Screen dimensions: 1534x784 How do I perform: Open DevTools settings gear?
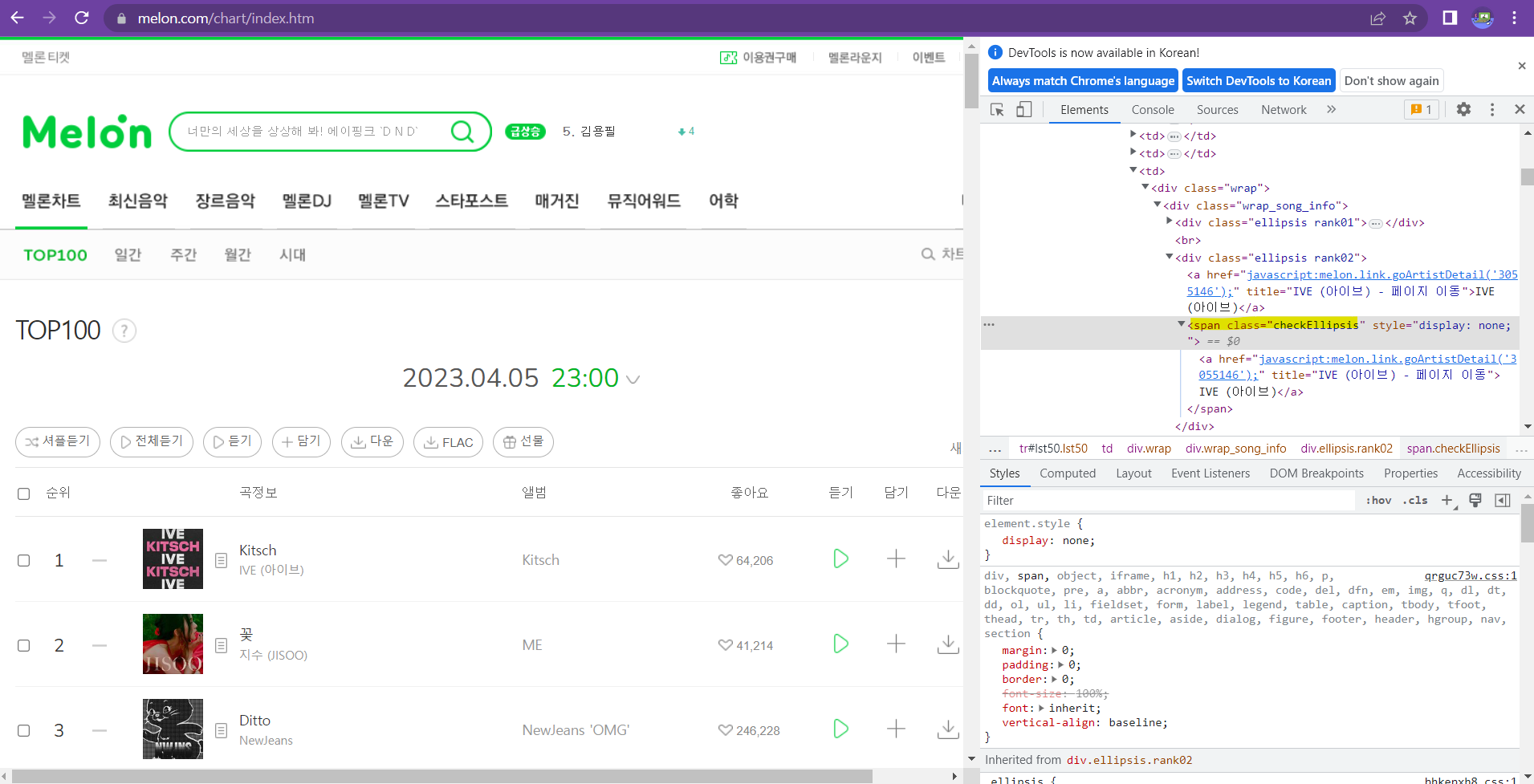1463,109
